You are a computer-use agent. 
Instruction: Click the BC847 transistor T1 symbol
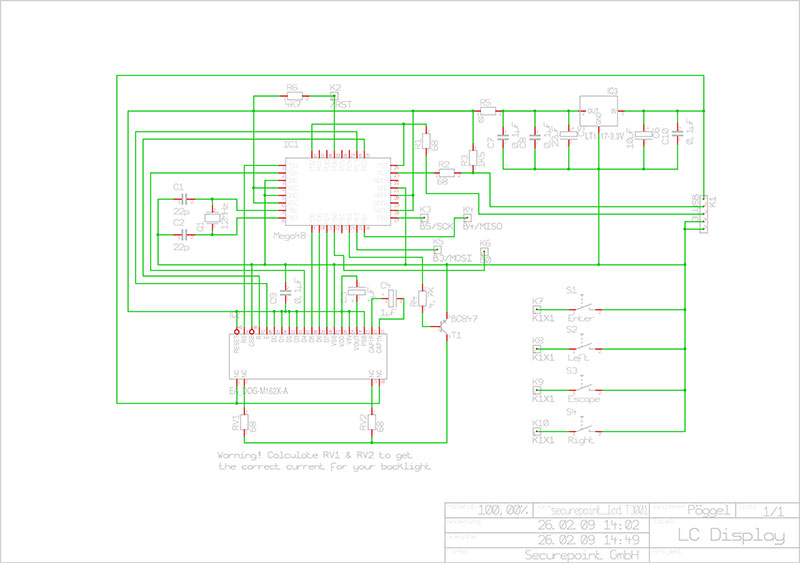pyautogui.click(x=444, y=326)
